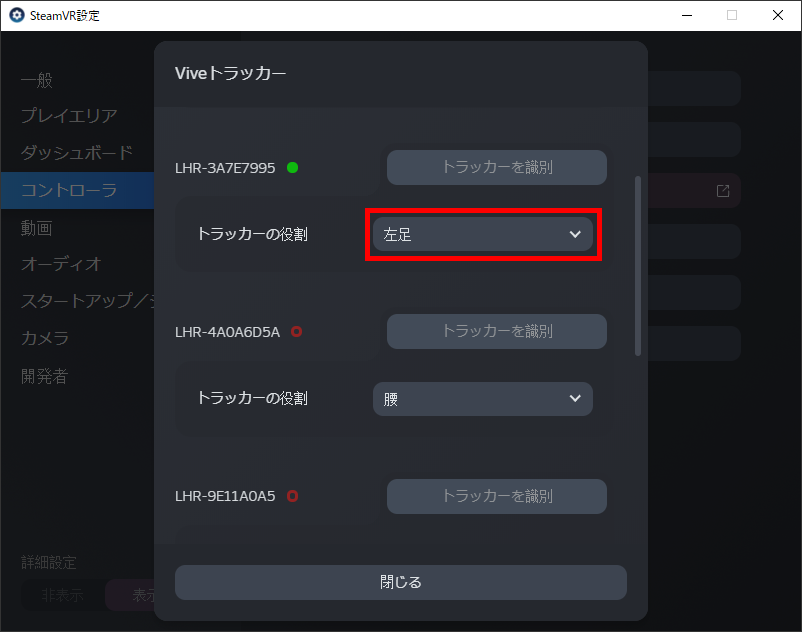Select the カメラ settings tab
The image size is (802, 632).
[x=45, y=338]
